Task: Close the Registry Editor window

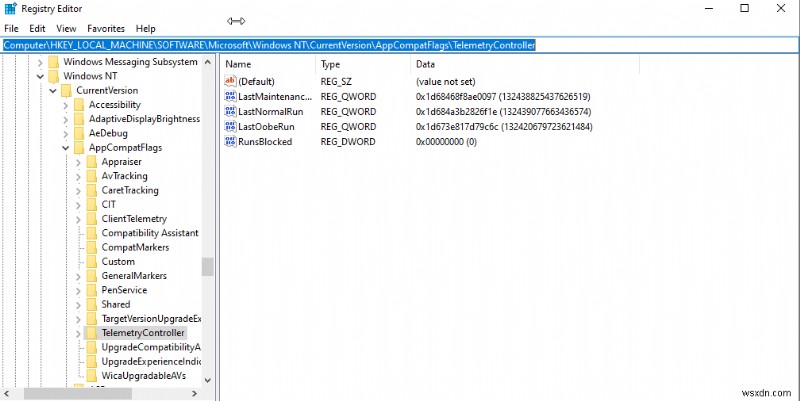Action: [x=781, y=9]
